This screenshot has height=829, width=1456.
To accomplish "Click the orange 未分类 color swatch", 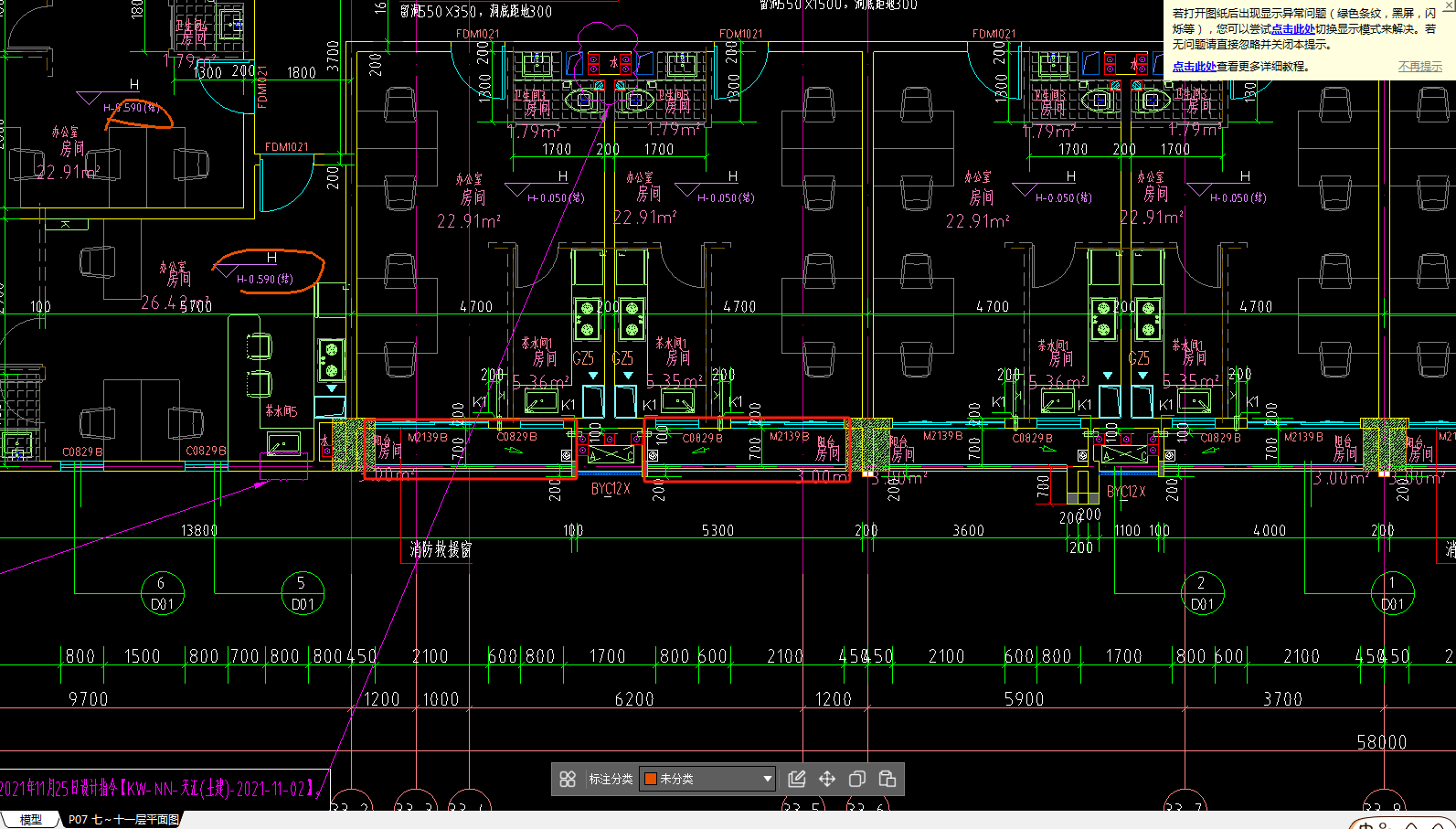I will pos(651,779).
